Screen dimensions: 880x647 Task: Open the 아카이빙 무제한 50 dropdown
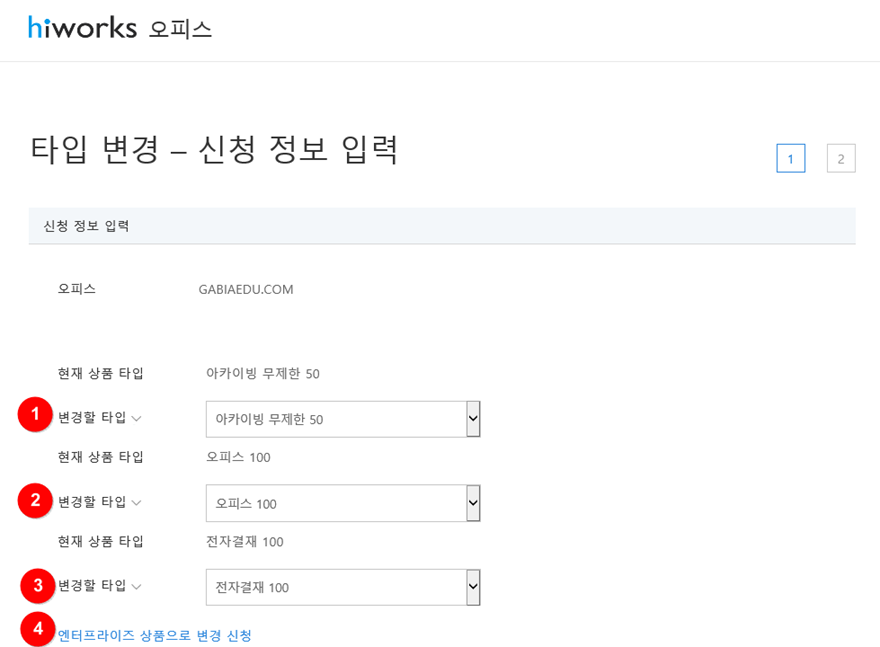click(343, 420)
